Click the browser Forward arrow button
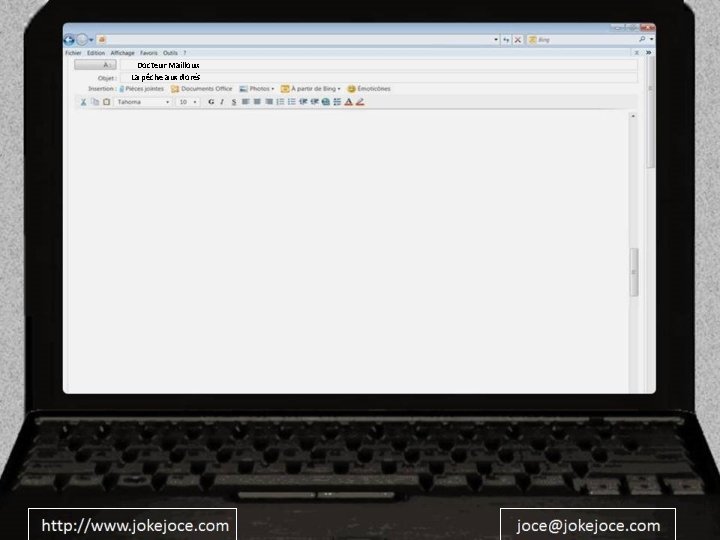Viewport: 720px width, 540px height. point(82,40)
